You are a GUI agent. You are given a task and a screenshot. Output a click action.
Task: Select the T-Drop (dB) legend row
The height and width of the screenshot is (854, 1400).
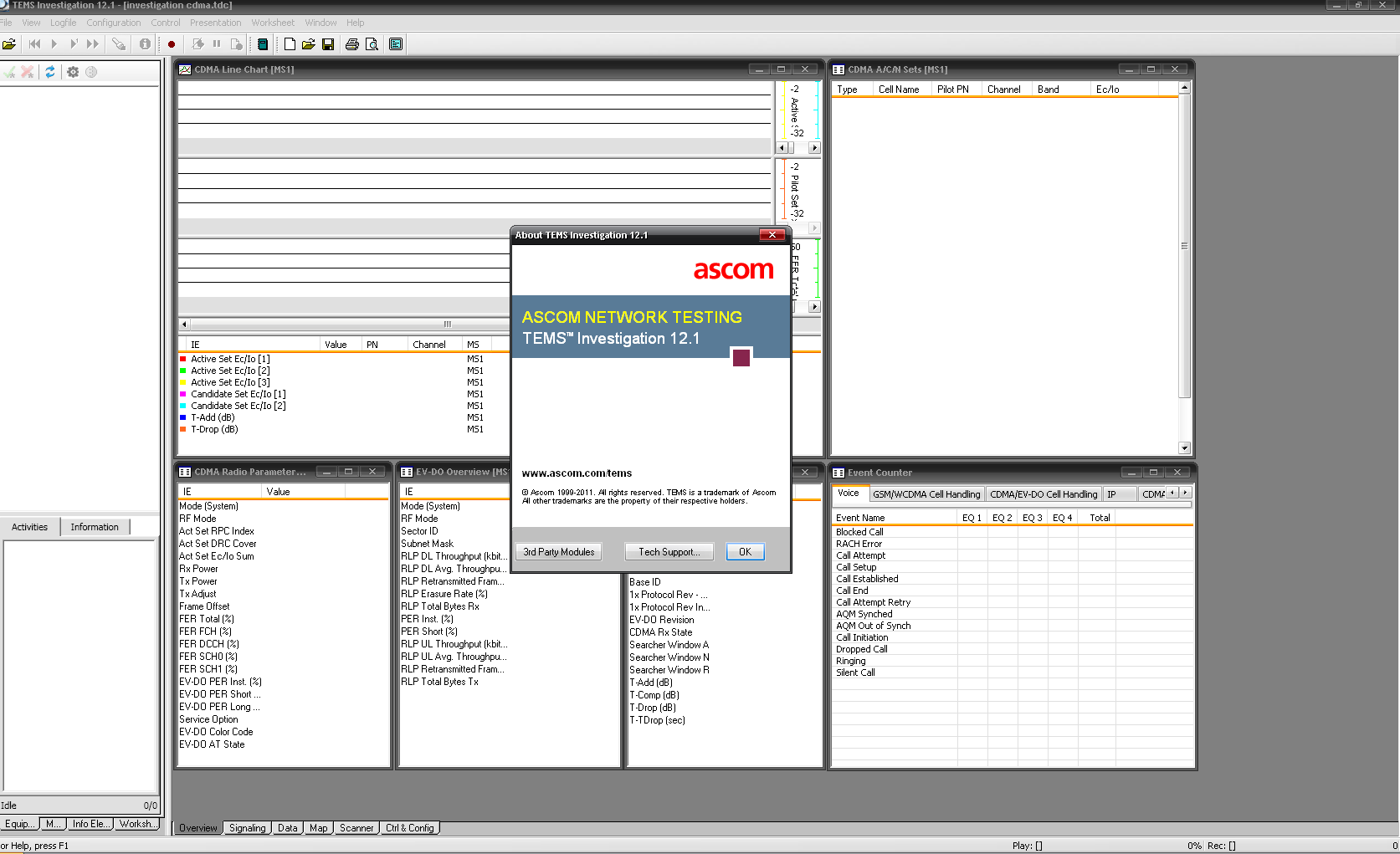click(x=343, y=429)
